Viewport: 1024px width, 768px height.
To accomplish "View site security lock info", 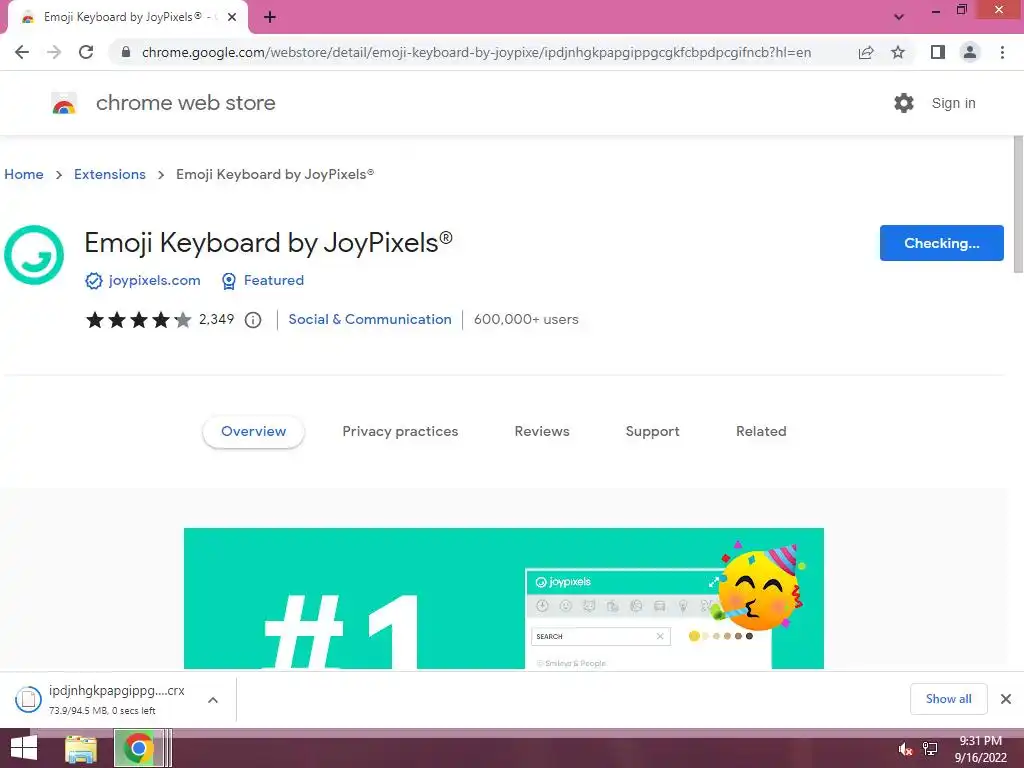I will tap(126, 52).
